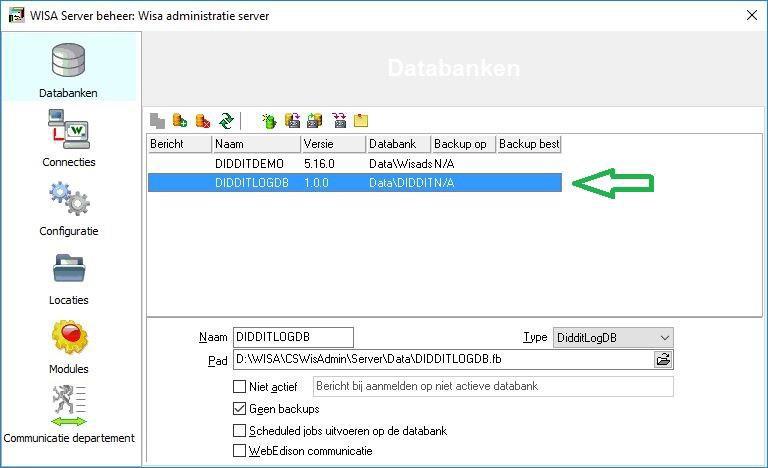Click version 1.0.0 cell

tap(316, 183)
